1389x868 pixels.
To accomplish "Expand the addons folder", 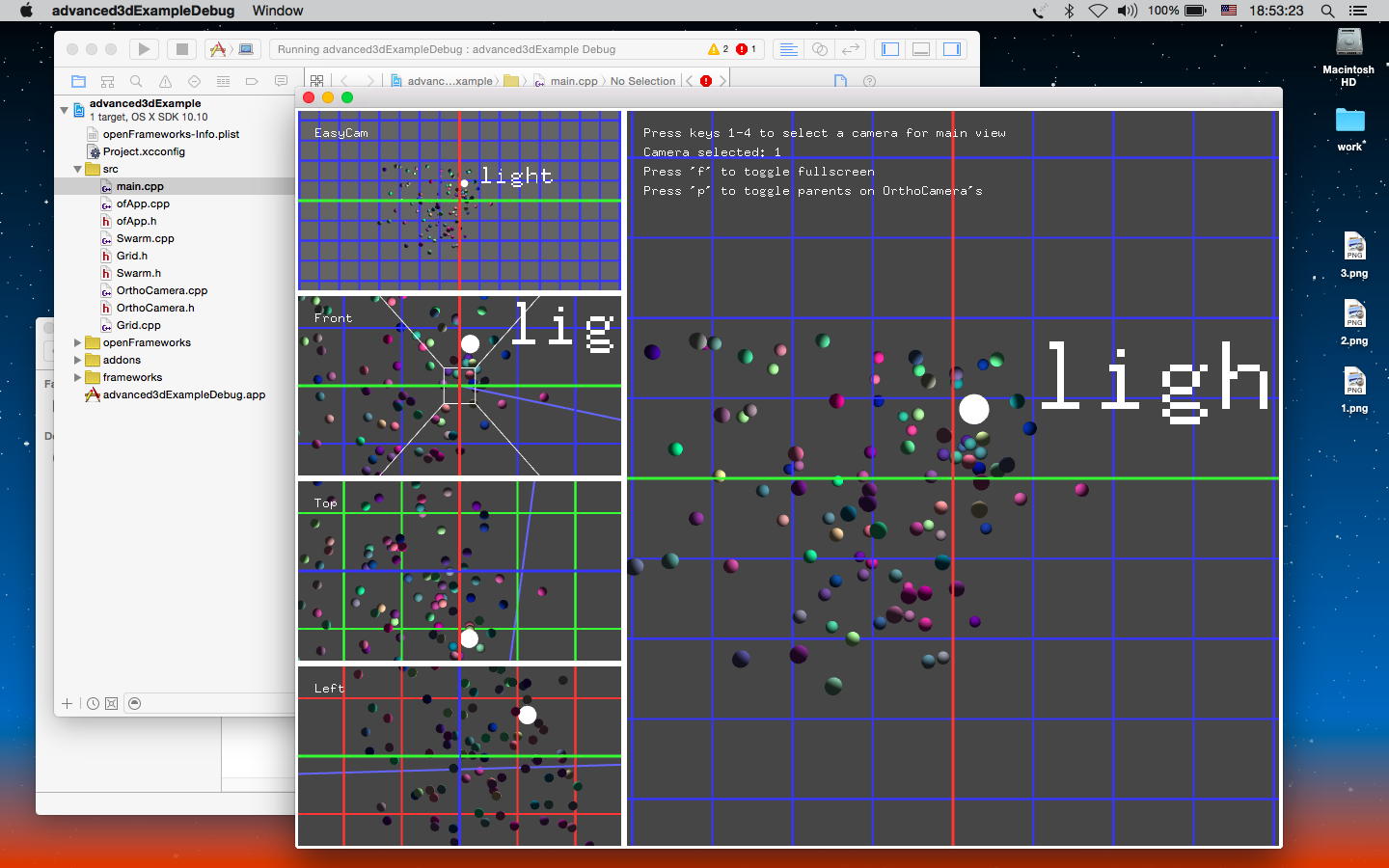I will click(x=78, y=361).
